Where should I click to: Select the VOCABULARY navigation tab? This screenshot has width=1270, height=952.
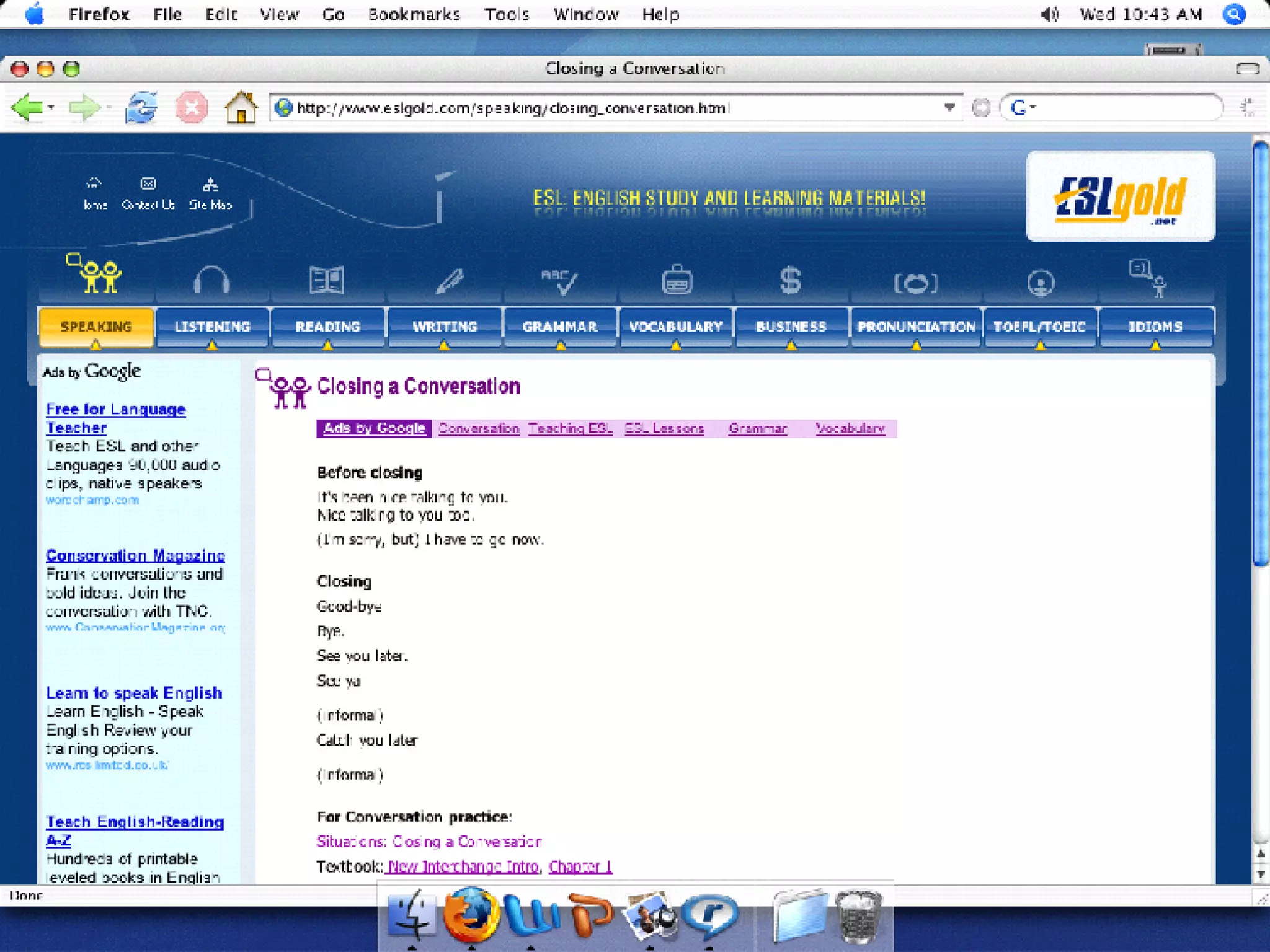676,327
